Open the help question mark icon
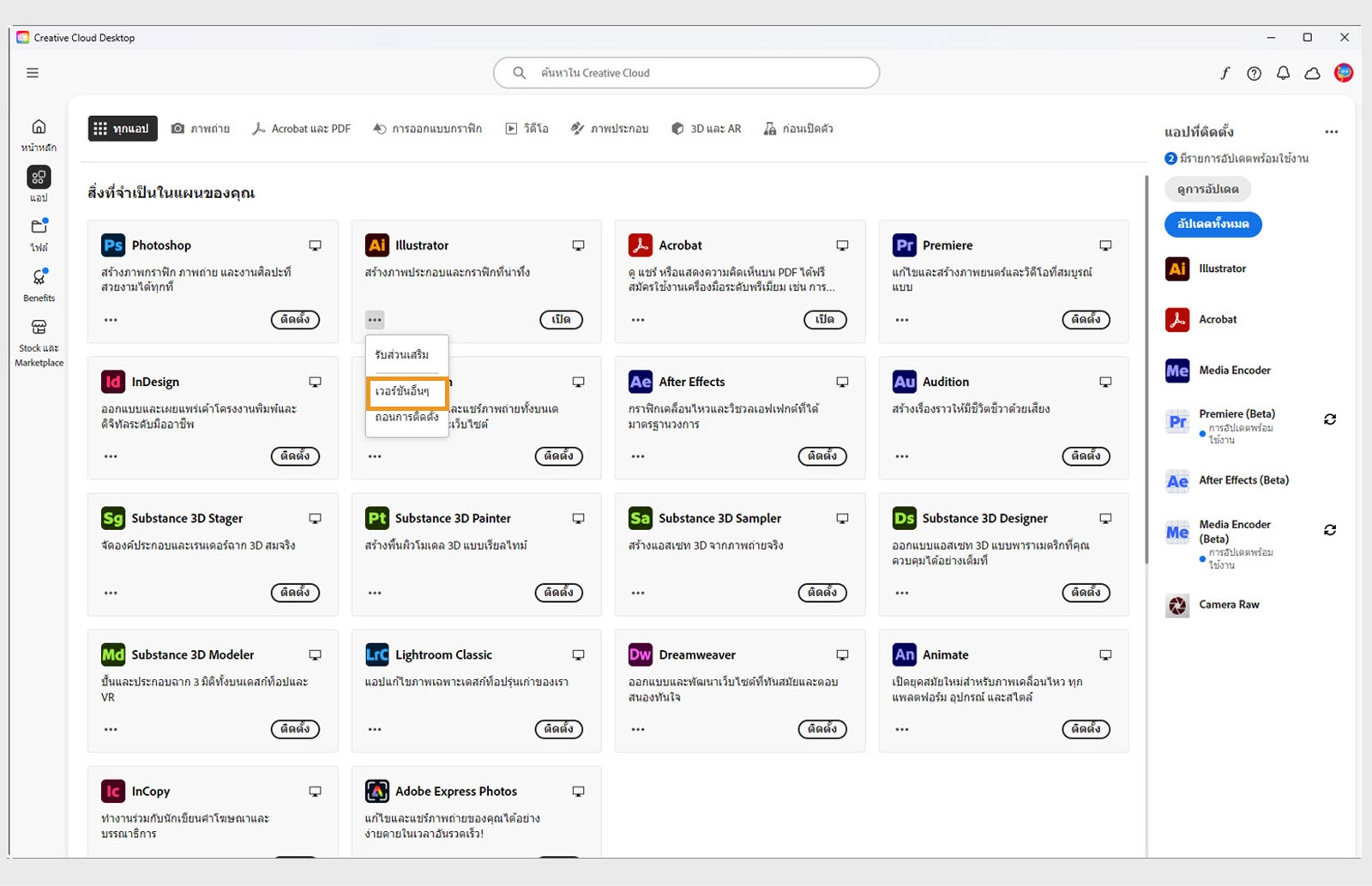1372x886 pixels. click(1254, 73)
